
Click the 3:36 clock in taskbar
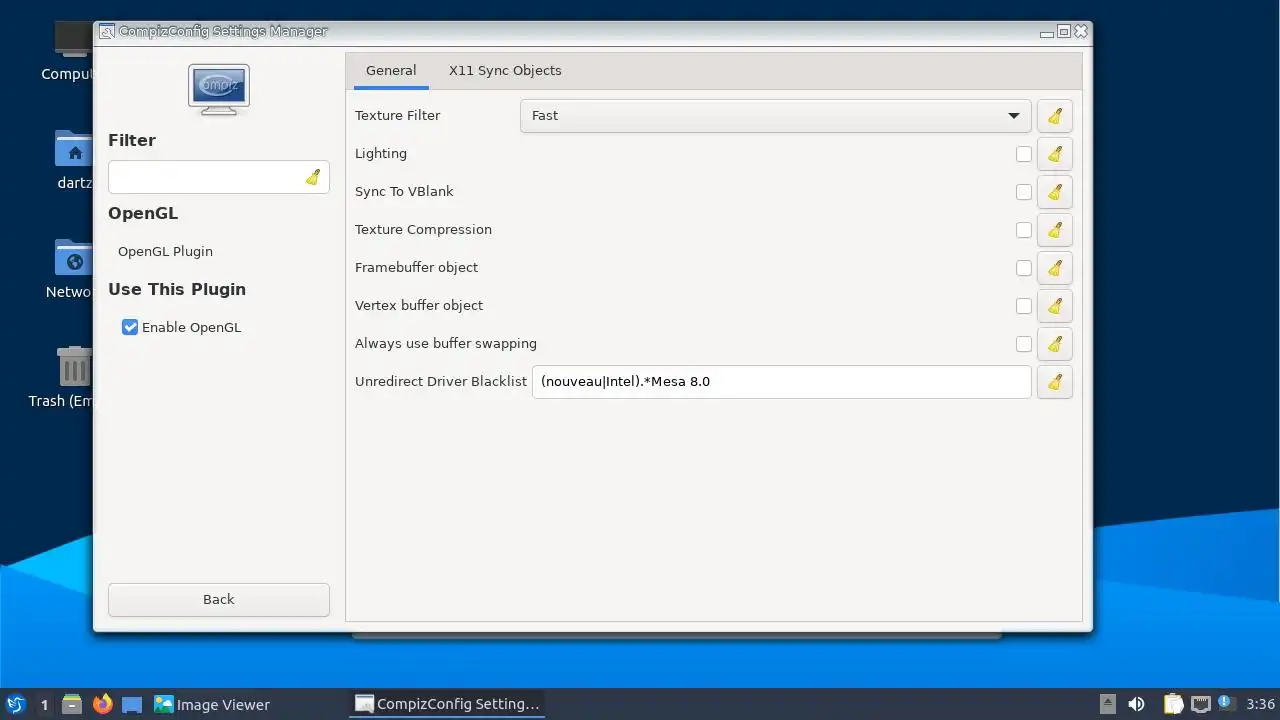(x=1260, y=704)
